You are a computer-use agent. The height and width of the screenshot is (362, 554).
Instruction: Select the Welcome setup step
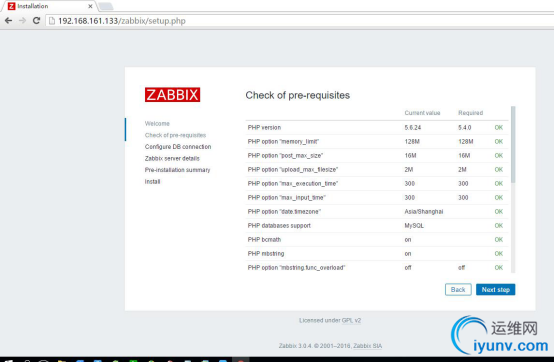click(x=157, y=124)
